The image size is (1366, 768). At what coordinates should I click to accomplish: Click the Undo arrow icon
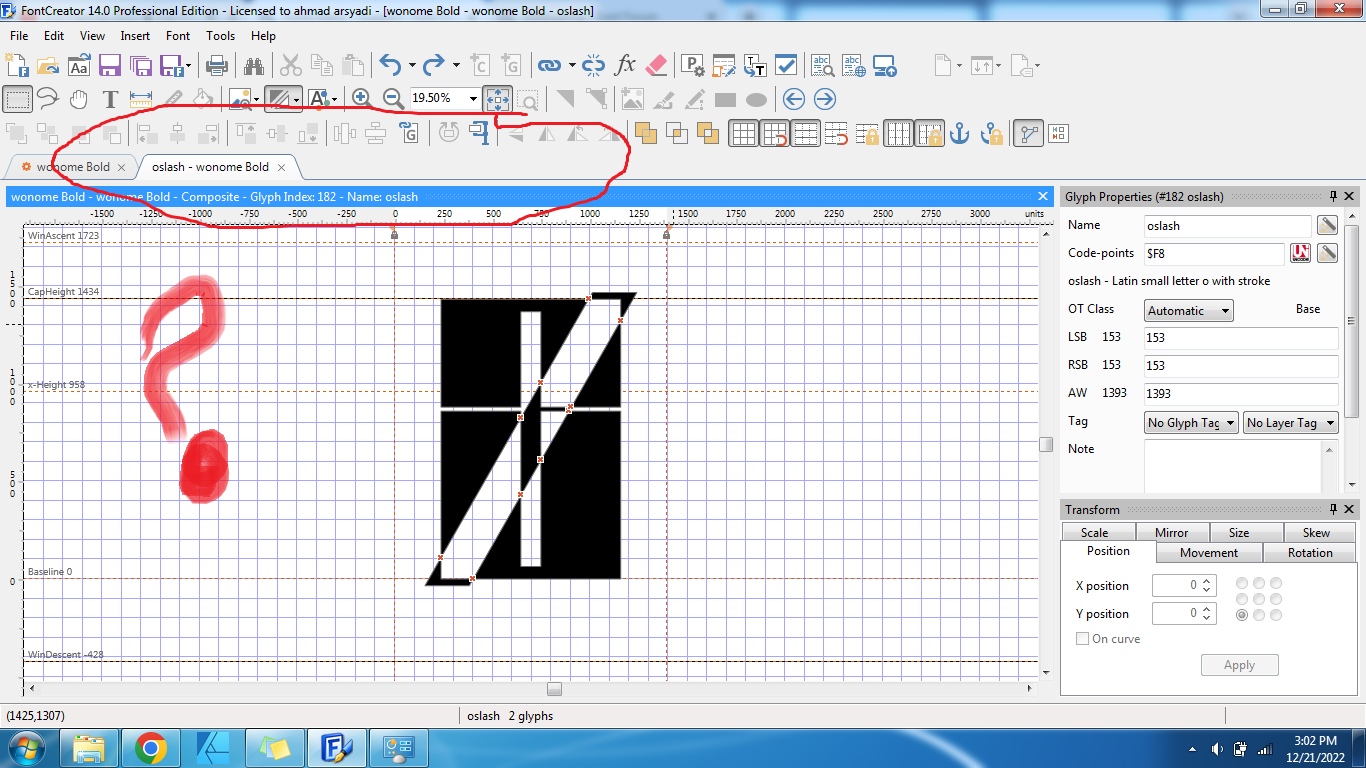[390, 66]
